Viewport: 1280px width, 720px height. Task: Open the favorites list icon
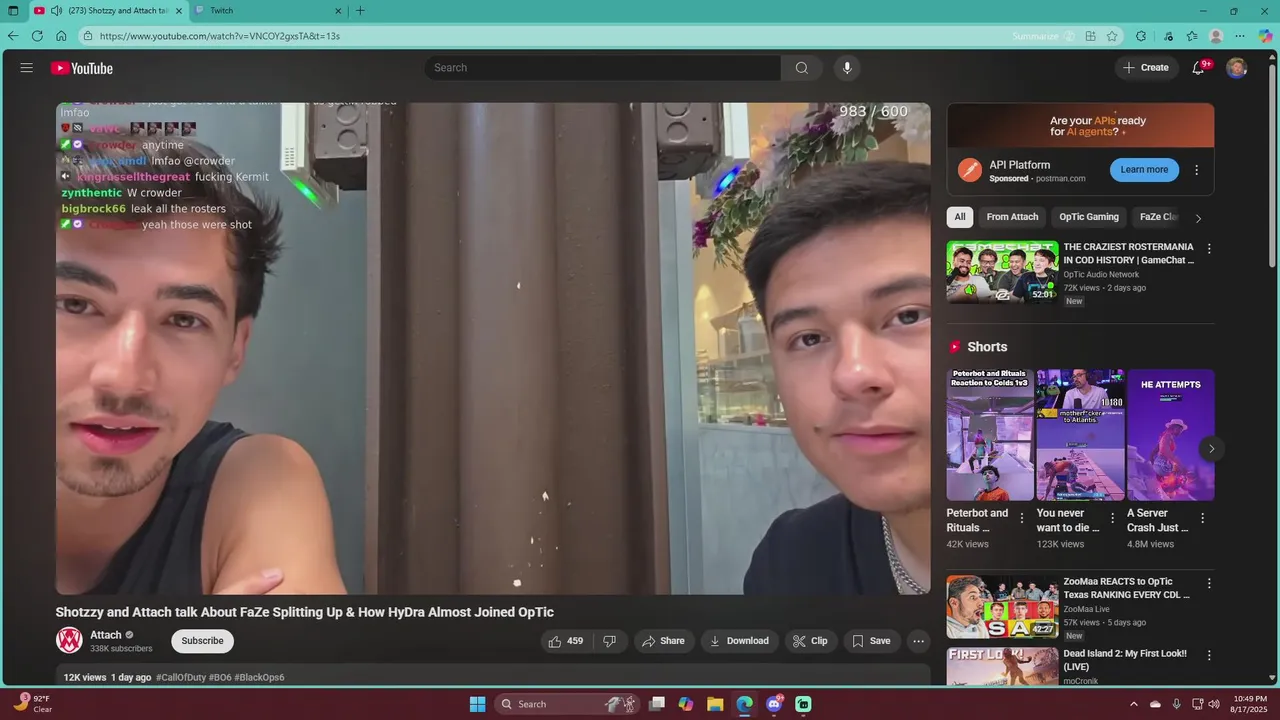point(1192,36)
